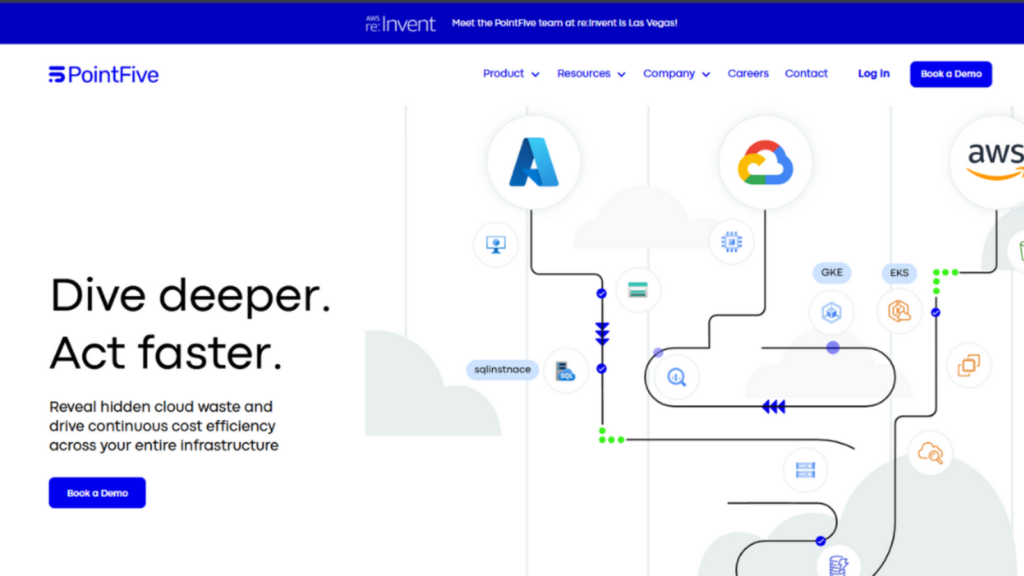Click the orange cloud inspection icon
Screen dimensions: 1024x576
[928, 454]
